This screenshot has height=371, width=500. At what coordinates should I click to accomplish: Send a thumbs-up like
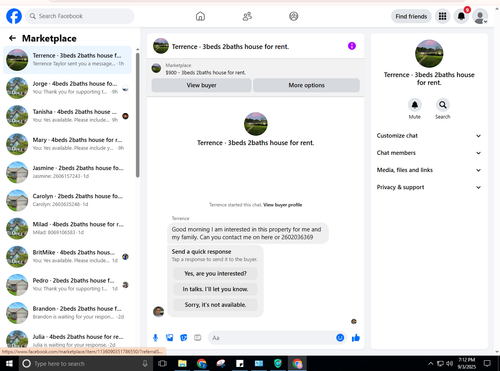point(356,338)
